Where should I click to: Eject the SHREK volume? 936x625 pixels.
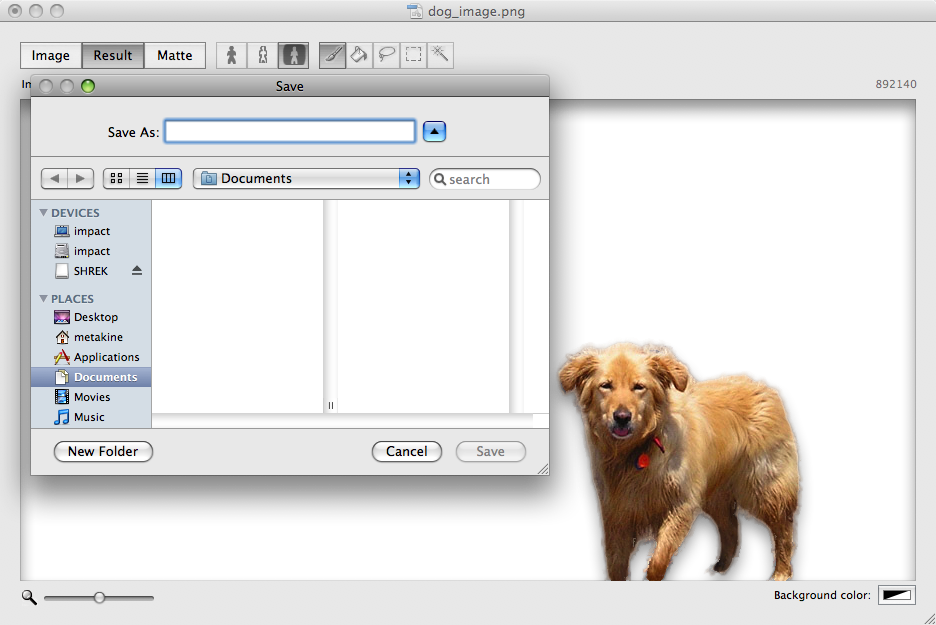[137, 271]
